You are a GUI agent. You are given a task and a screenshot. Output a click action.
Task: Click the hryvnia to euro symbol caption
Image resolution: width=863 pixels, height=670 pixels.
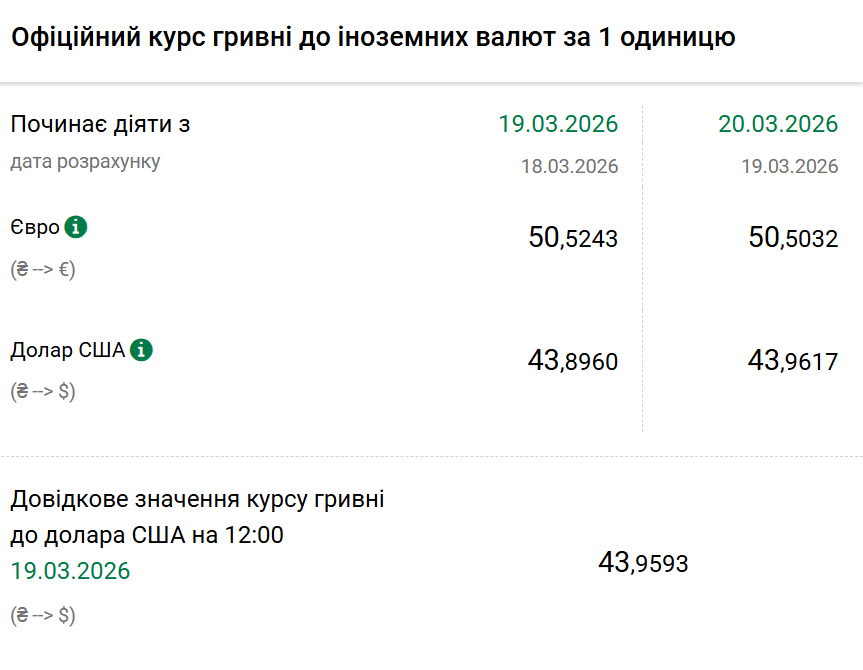[43, 269]
